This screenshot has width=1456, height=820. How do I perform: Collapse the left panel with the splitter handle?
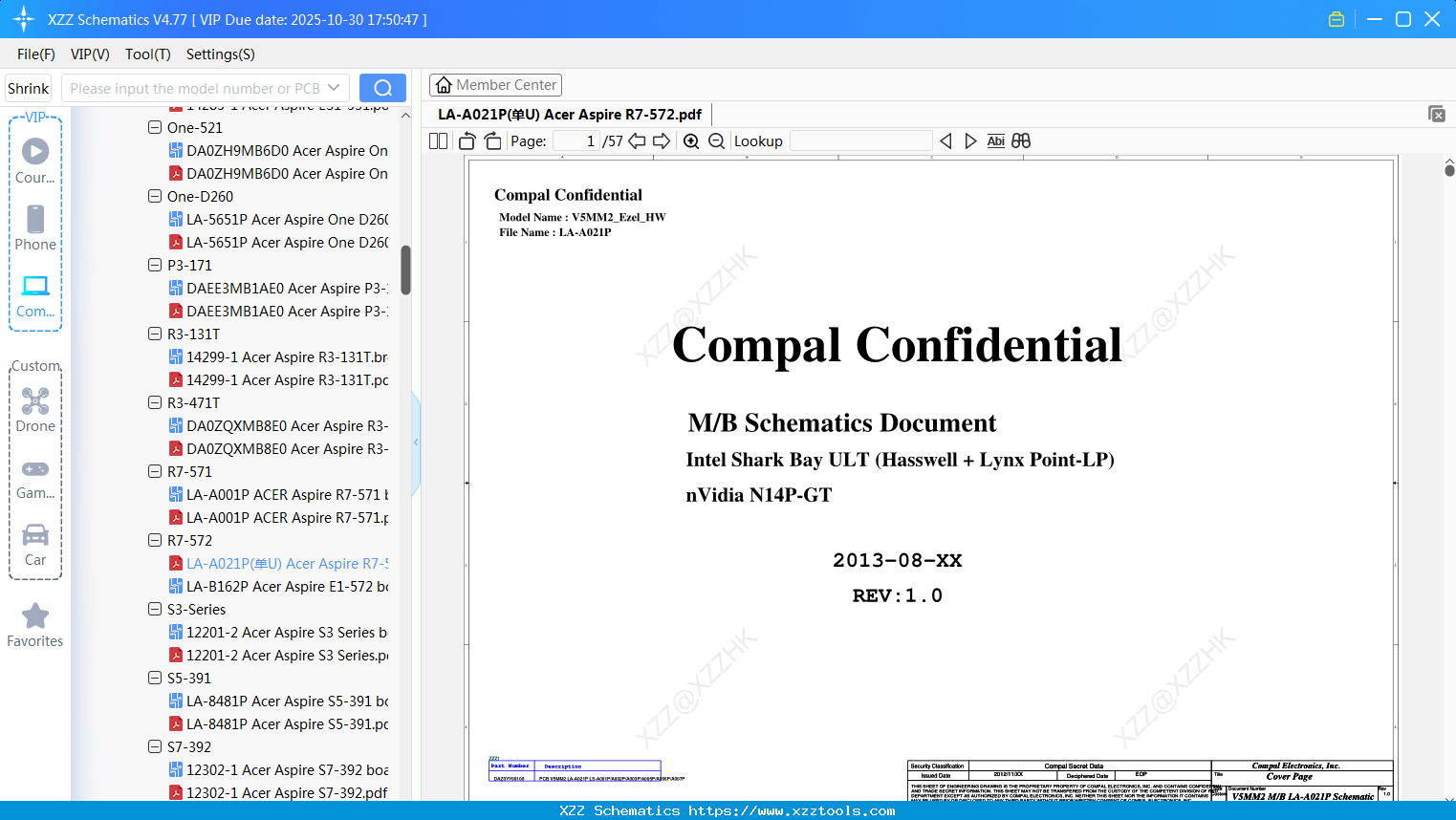coord(416,442)
